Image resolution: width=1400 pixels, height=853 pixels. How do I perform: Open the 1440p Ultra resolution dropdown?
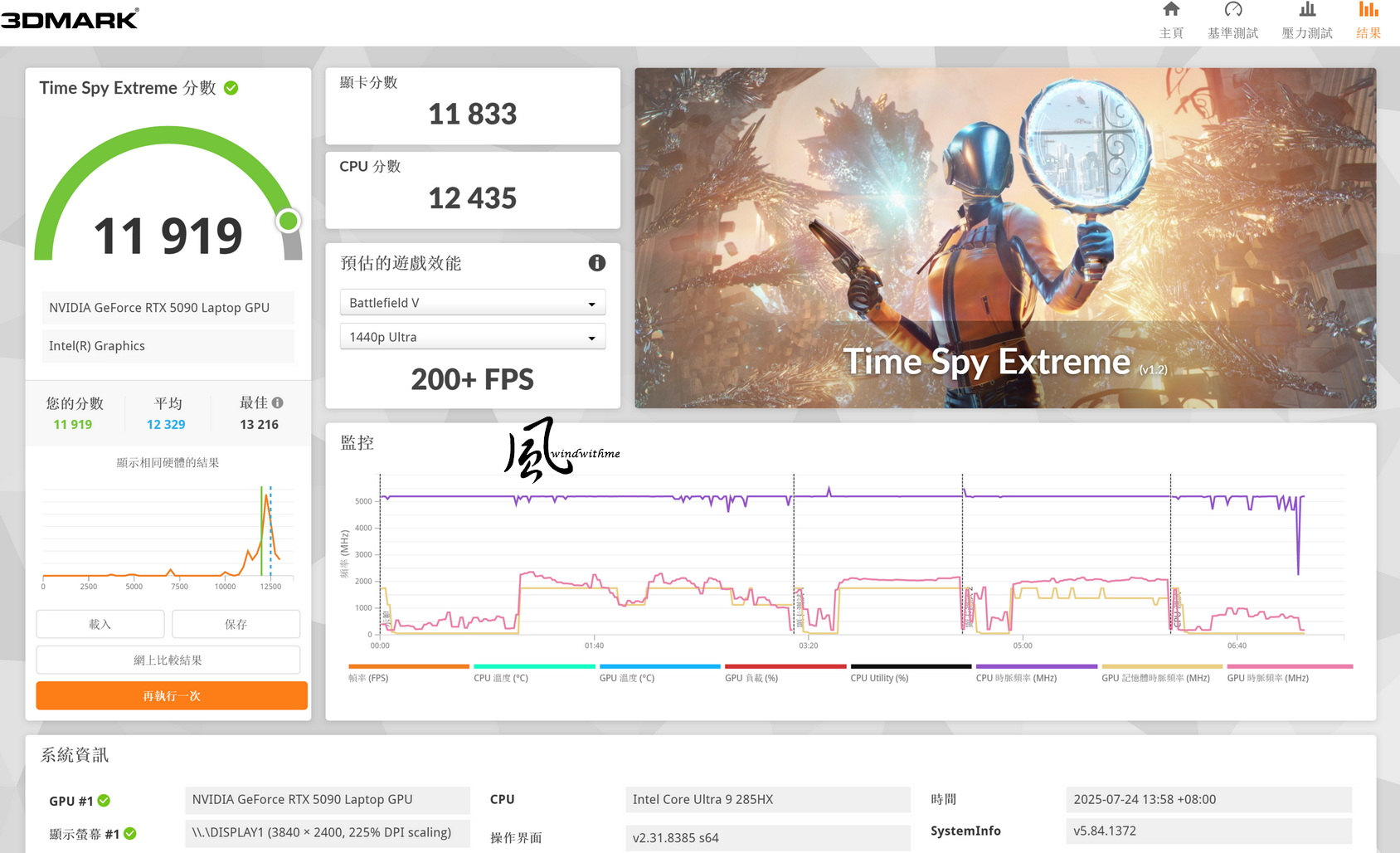(473, 337)
